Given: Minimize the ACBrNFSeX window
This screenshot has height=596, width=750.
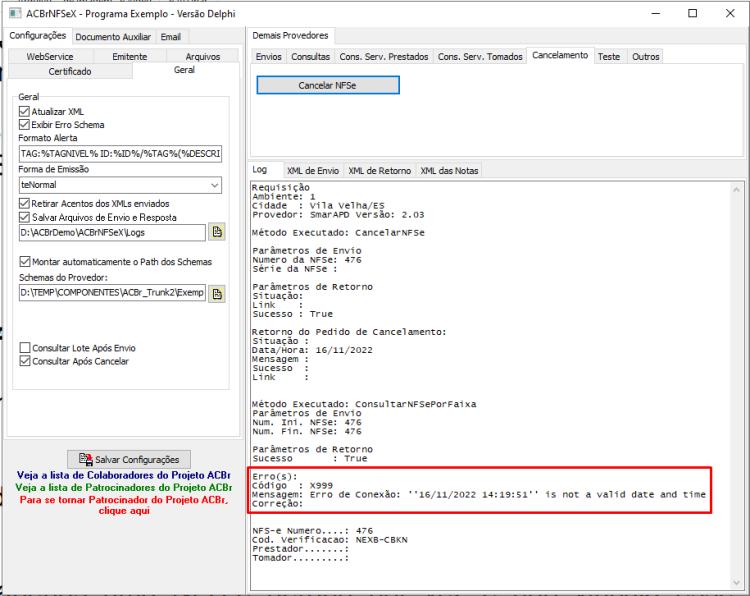Looking at the screenshot, I should point(656,13).
